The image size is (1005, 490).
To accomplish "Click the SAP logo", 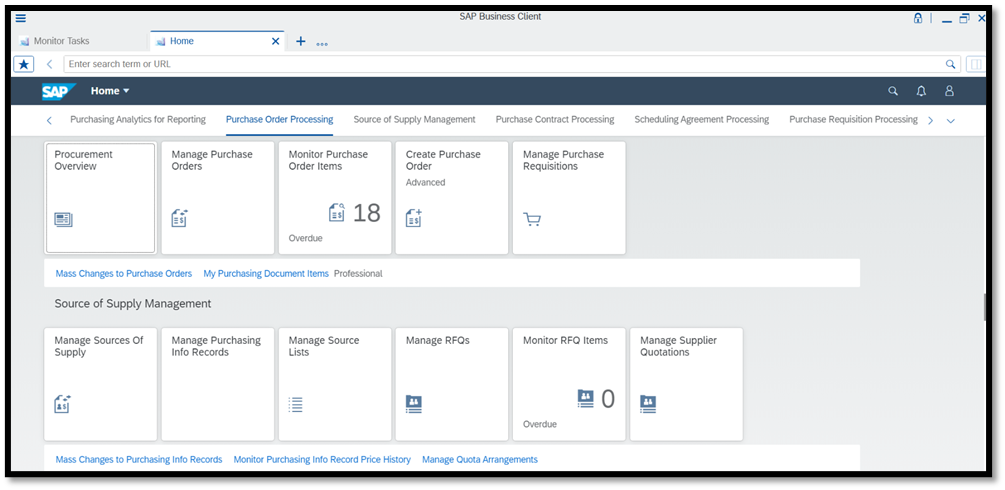I will click(x=59, y=91).
